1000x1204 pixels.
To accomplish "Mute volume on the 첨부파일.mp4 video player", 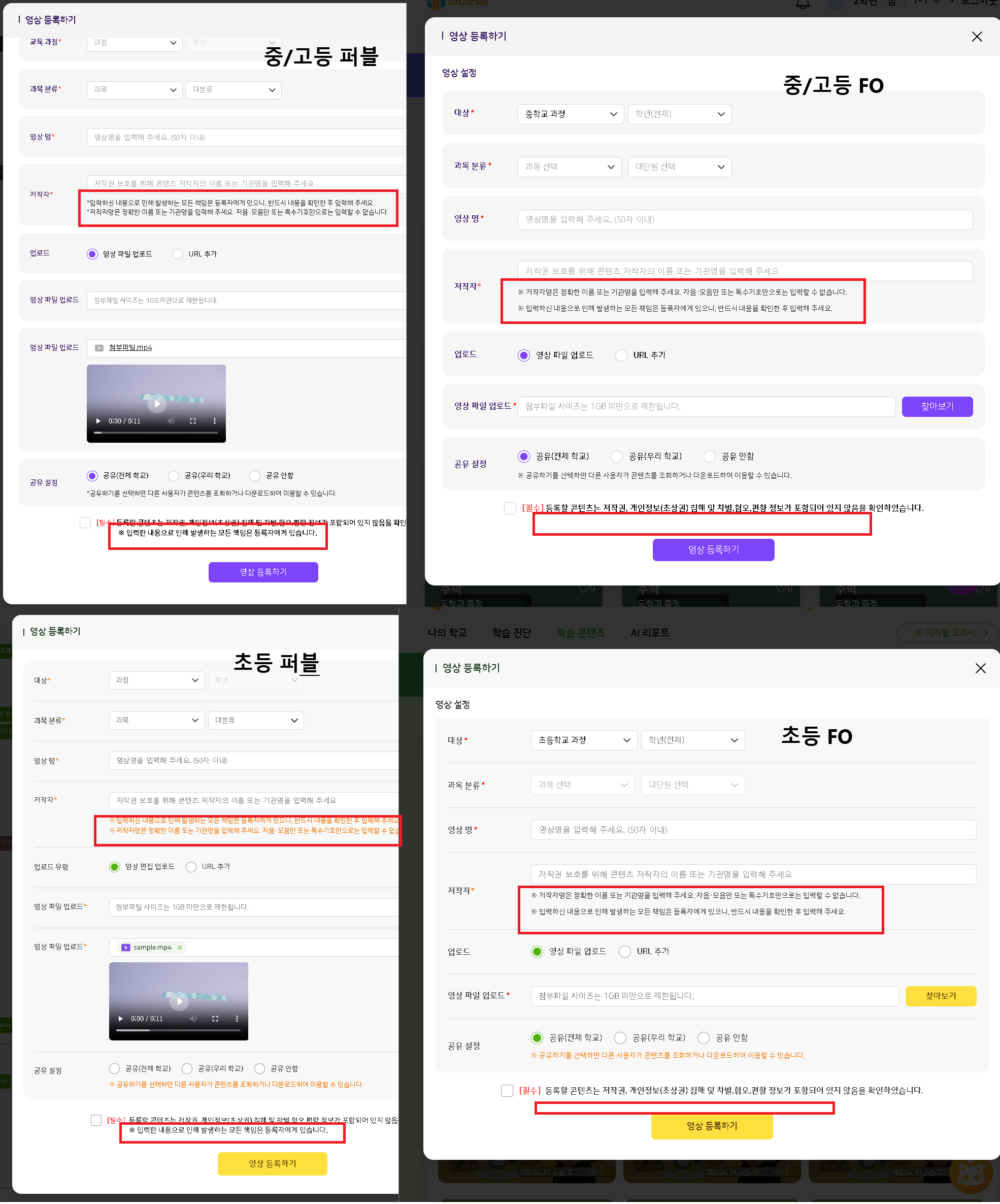I will click(171, 421).
